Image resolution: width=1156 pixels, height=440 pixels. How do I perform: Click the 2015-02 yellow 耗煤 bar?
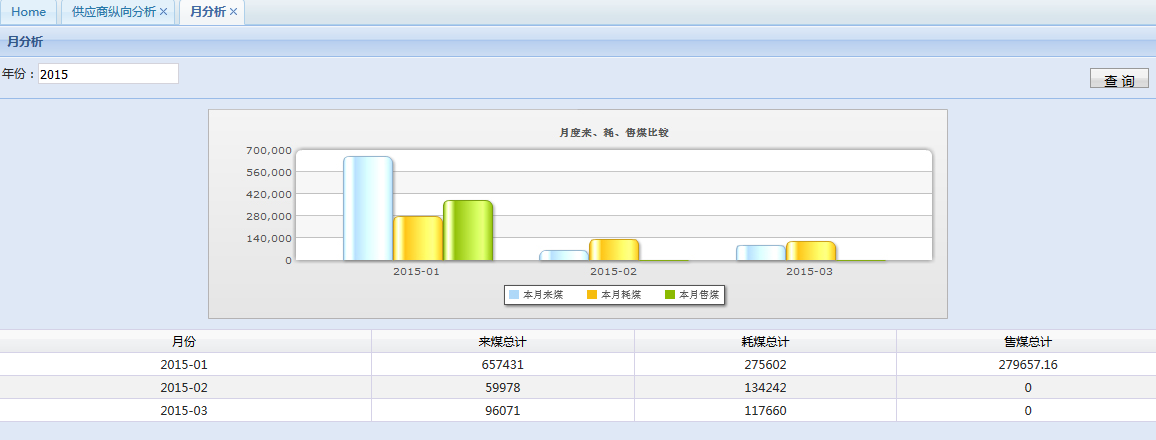(x=614, y=250)
